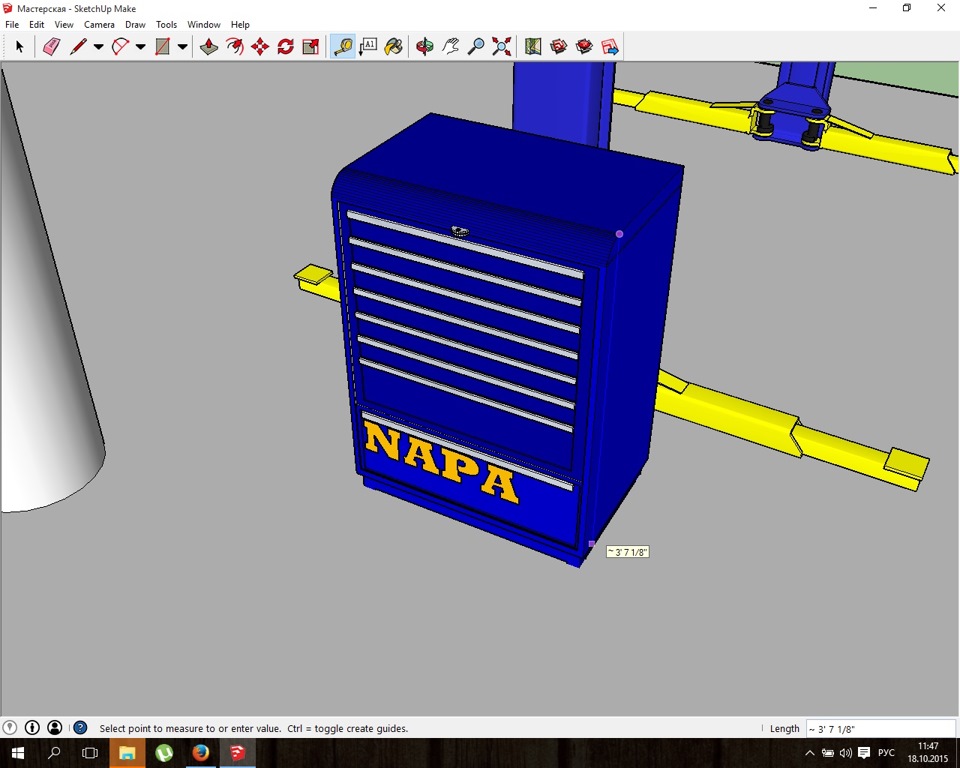This screenshot has width=960, height=768.
Task: Pick the Eraser tool
Action: coord(51,47)
